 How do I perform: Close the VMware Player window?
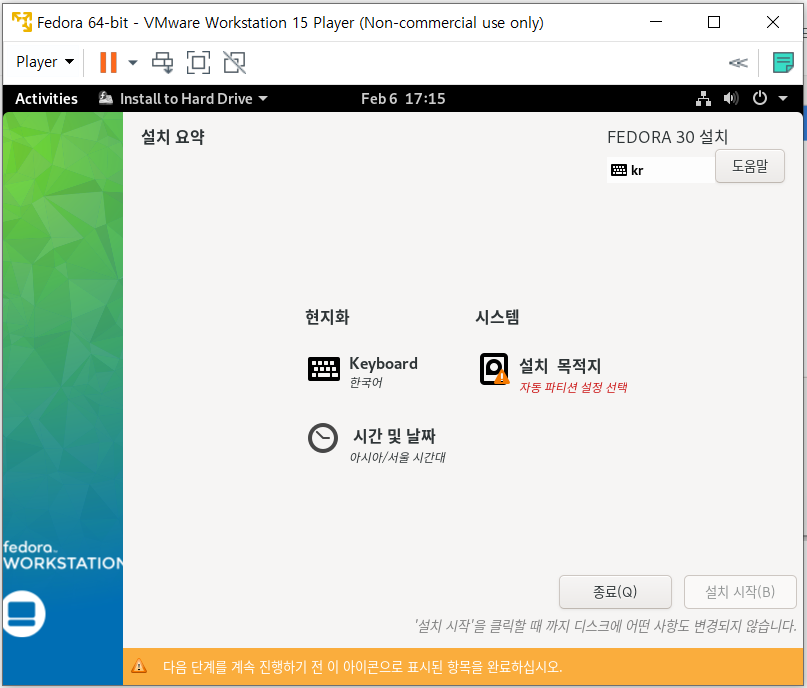tap(773, 22)
